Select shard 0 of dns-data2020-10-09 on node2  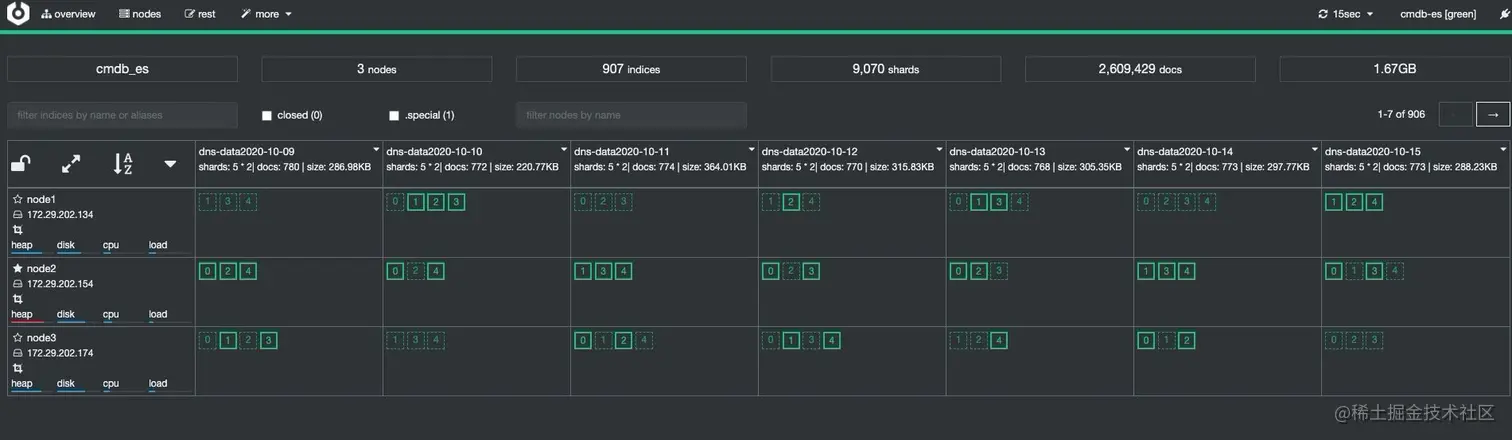[207, 271]
